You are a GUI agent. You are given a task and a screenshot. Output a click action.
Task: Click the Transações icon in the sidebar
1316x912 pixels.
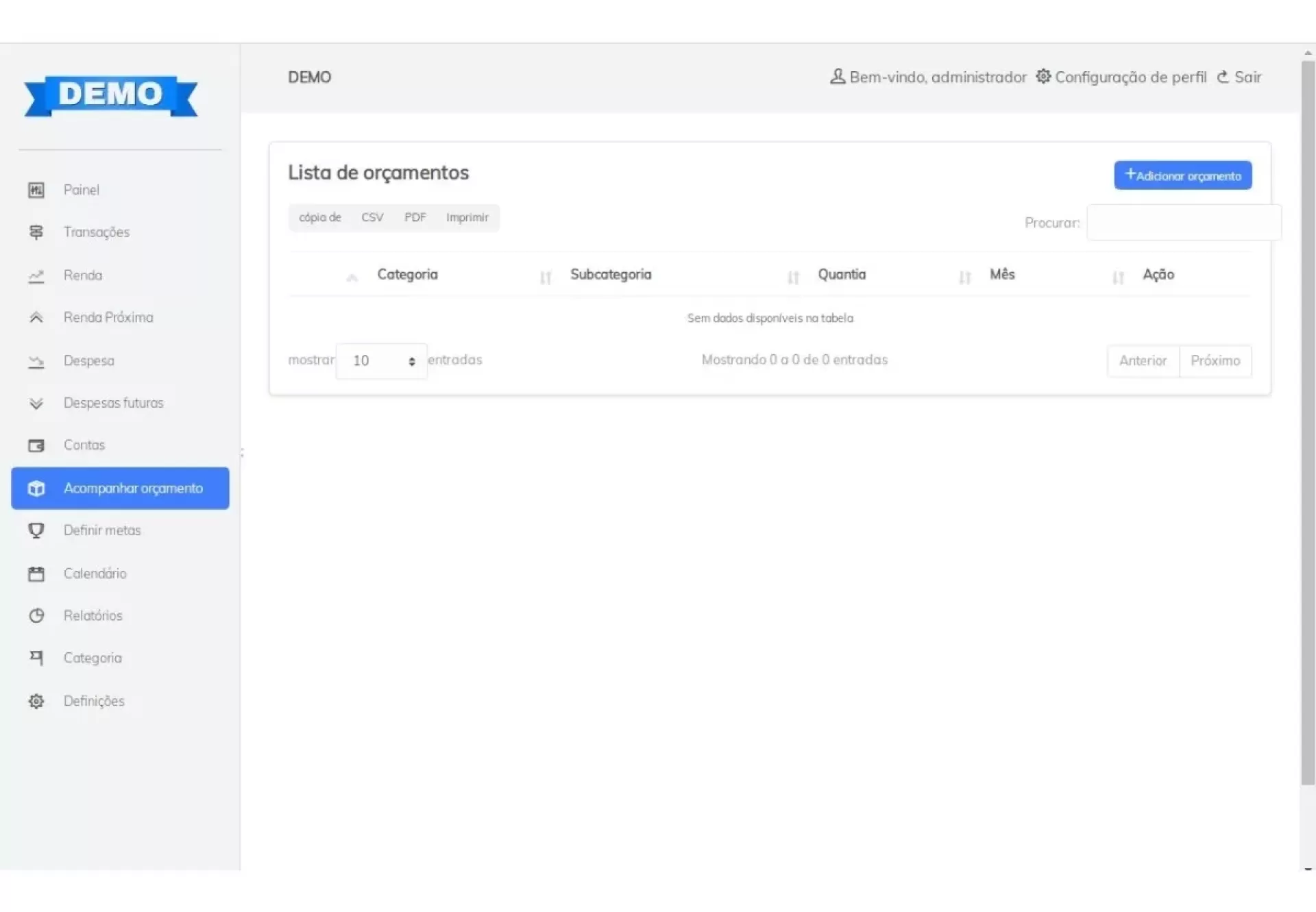tap(36, 232)
